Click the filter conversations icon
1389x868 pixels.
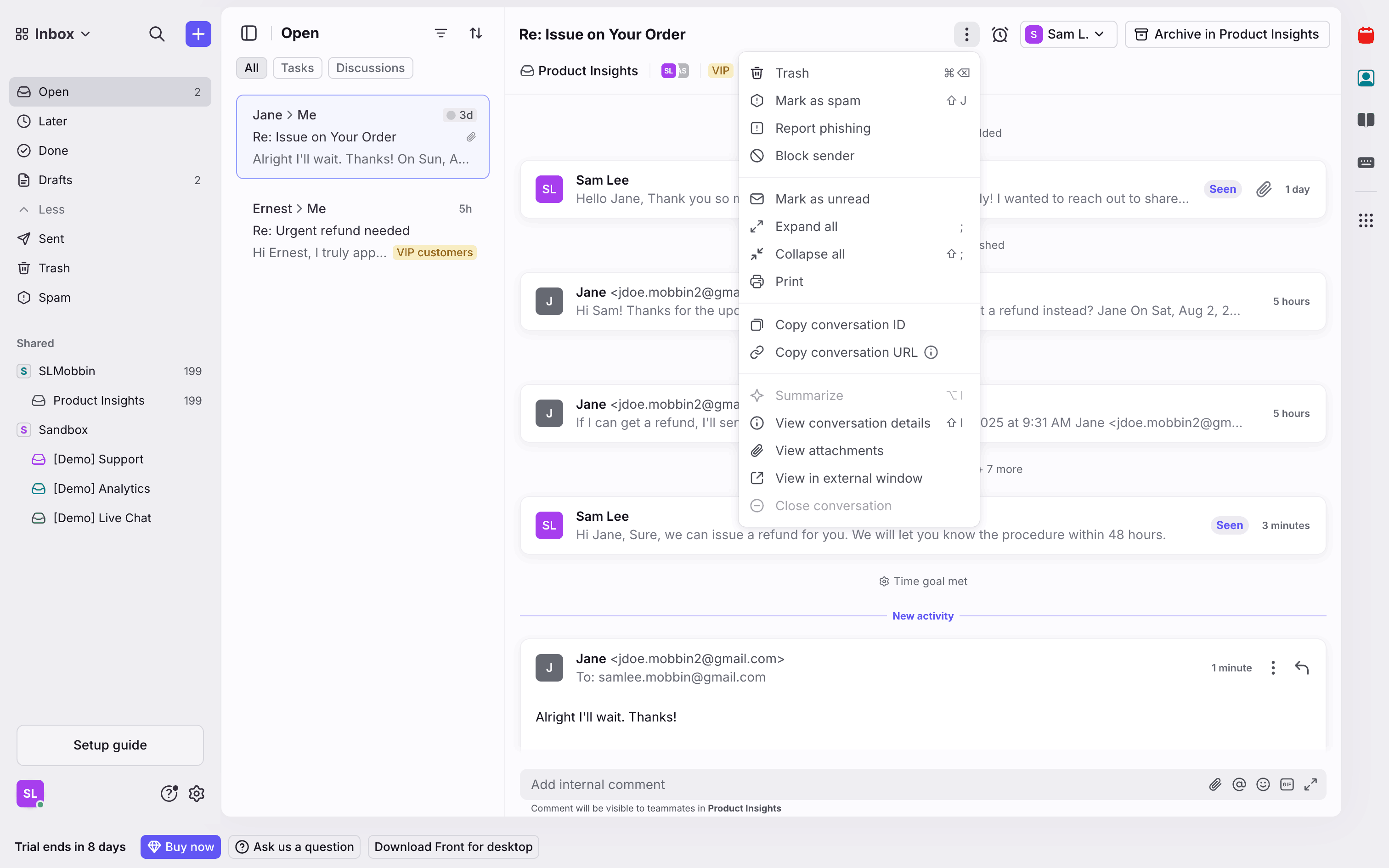click(x=440, y=33)
